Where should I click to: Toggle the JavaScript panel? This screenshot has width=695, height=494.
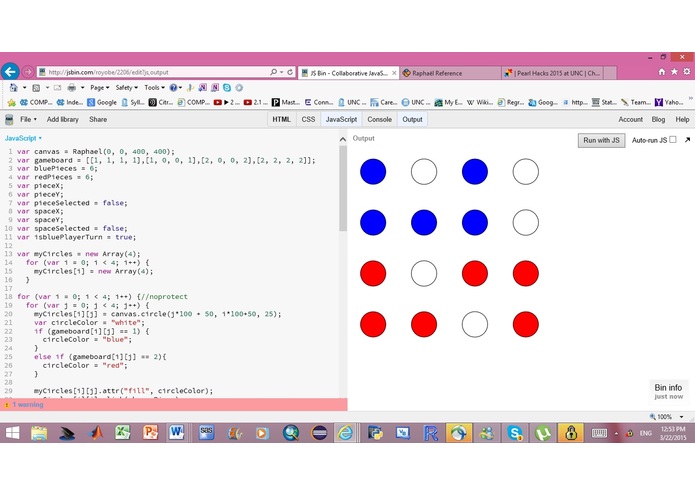pos(341,119)
